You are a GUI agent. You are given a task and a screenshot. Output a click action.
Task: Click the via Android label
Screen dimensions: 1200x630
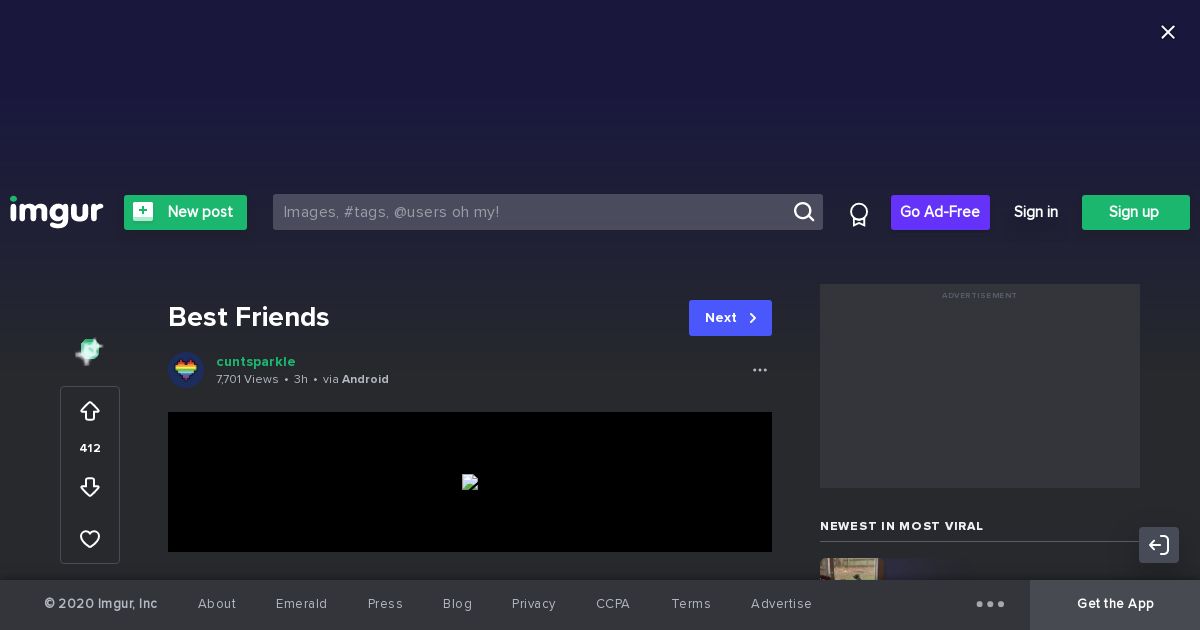click(x=356, y=379)
